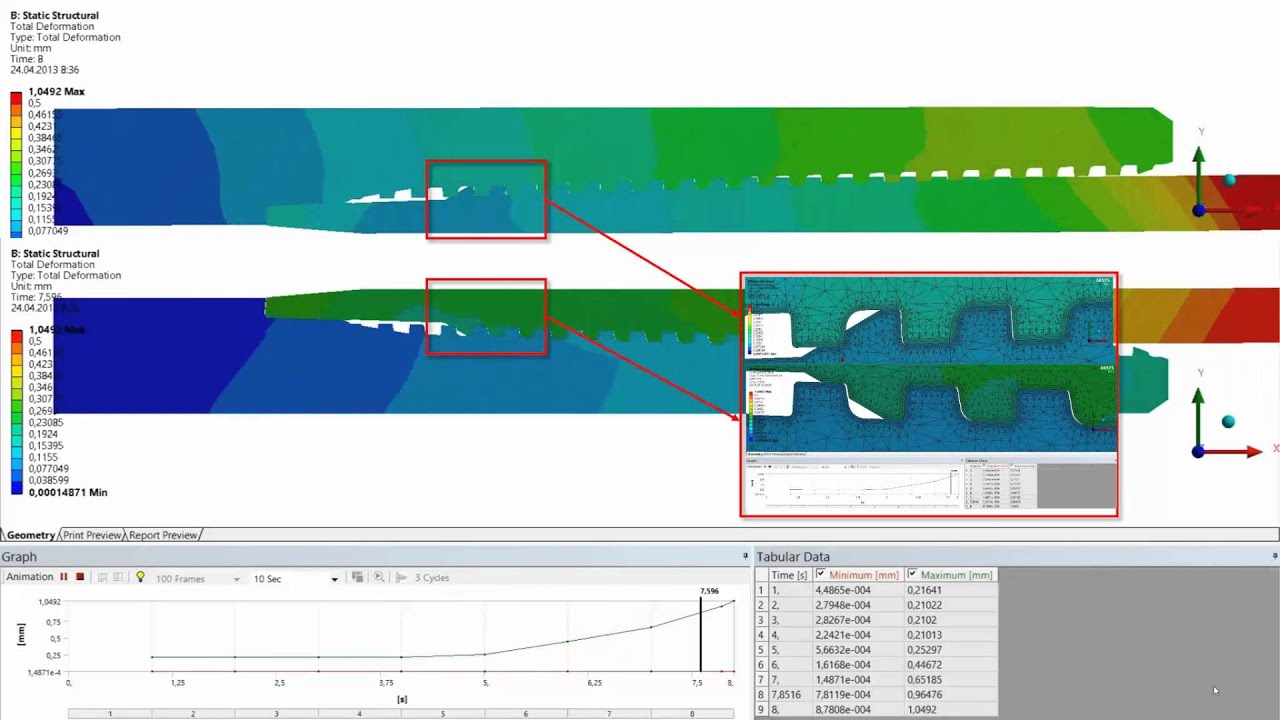The width and height of the screenshot is (1280, 720).
Task: Pin the Tabular Data panel
Action: tap(1275, 556)
